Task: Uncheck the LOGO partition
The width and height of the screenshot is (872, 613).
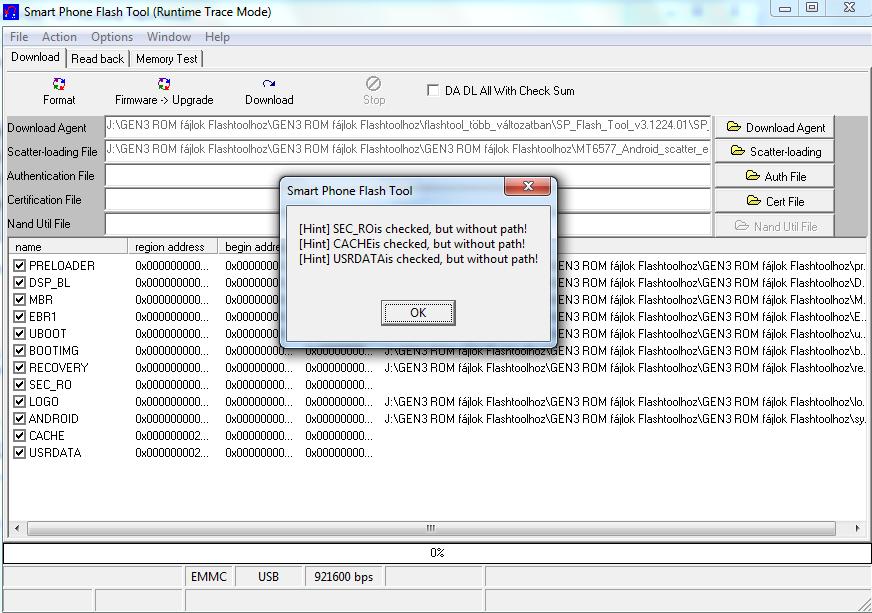Action: pos(19,402)
